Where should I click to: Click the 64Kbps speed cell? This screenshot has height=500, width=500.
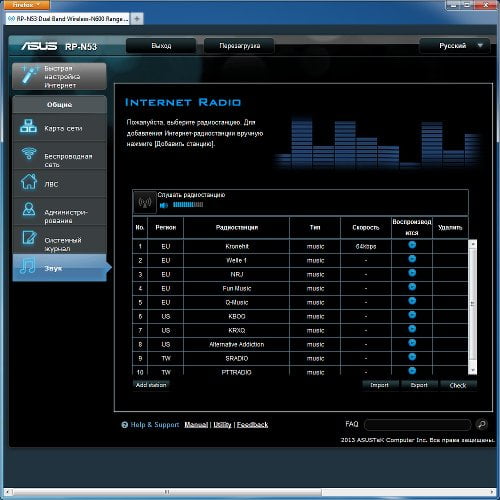366,246
